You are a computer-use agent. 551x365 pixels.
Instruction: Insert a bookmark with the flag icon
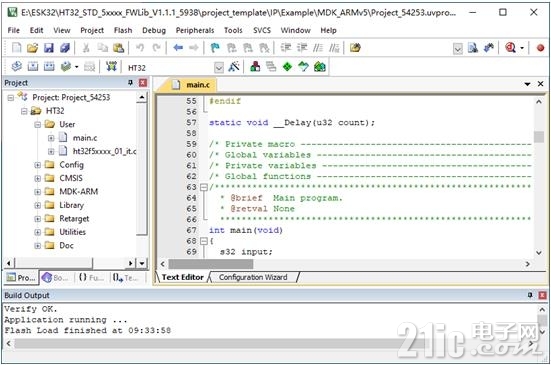click(215, 47)
